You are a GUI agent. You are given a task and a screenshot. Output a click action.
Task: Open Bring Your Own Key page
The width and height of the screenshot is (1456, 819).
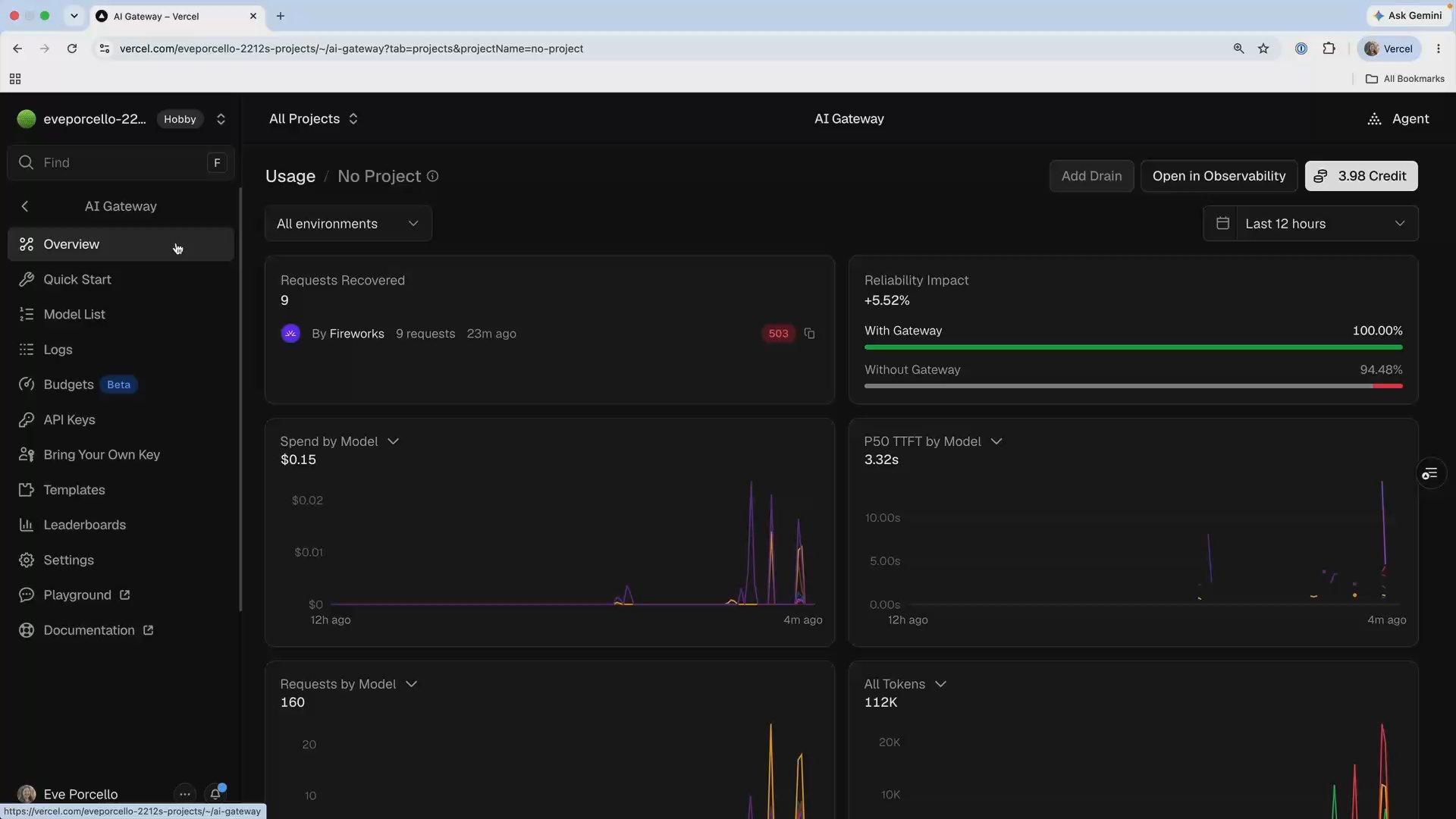121,455
